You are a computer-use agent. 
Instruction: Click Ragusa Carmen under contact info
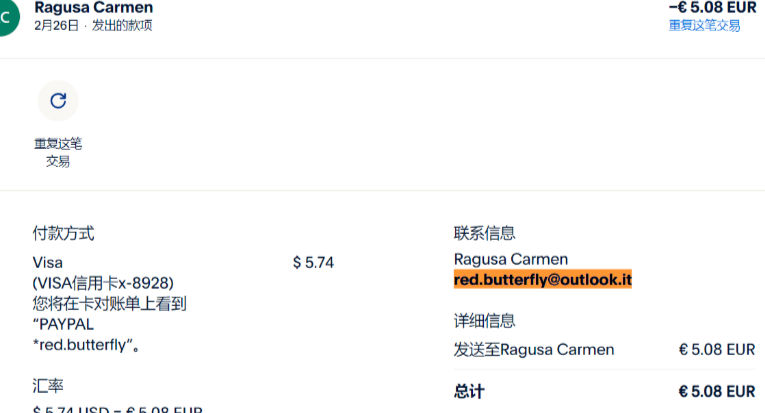[511, 259]
